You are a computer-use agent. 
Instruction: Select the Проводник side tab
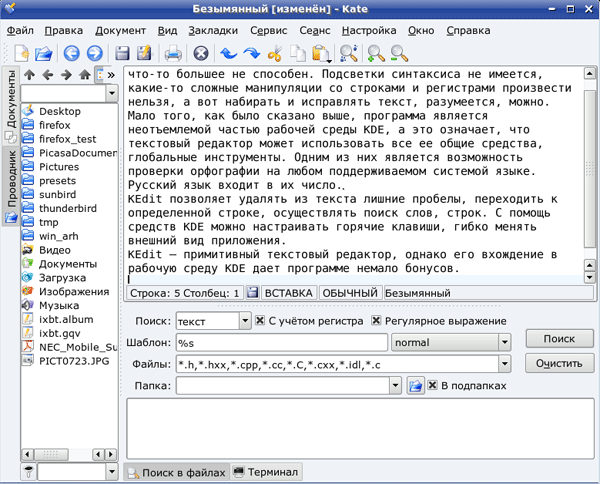pyautogui.click(x=11, y=186)
